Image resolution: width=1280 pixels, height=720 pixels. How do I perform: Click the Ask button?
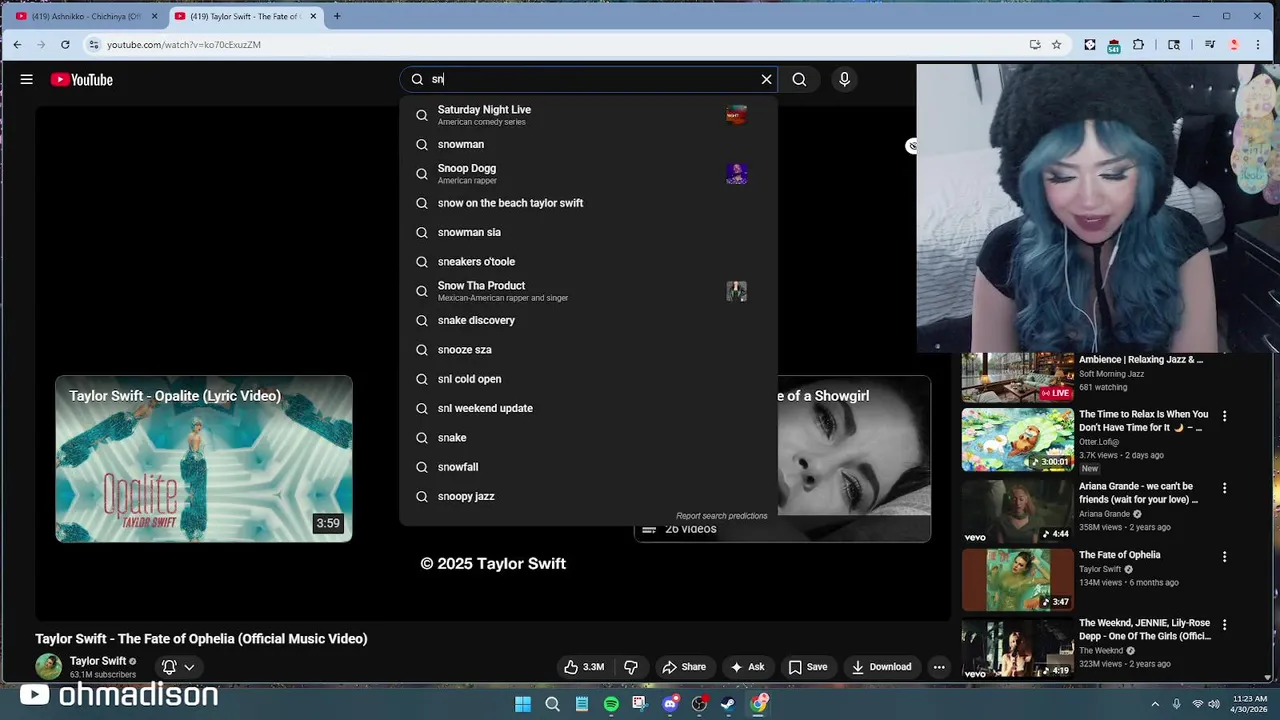(x=747, y=667)
